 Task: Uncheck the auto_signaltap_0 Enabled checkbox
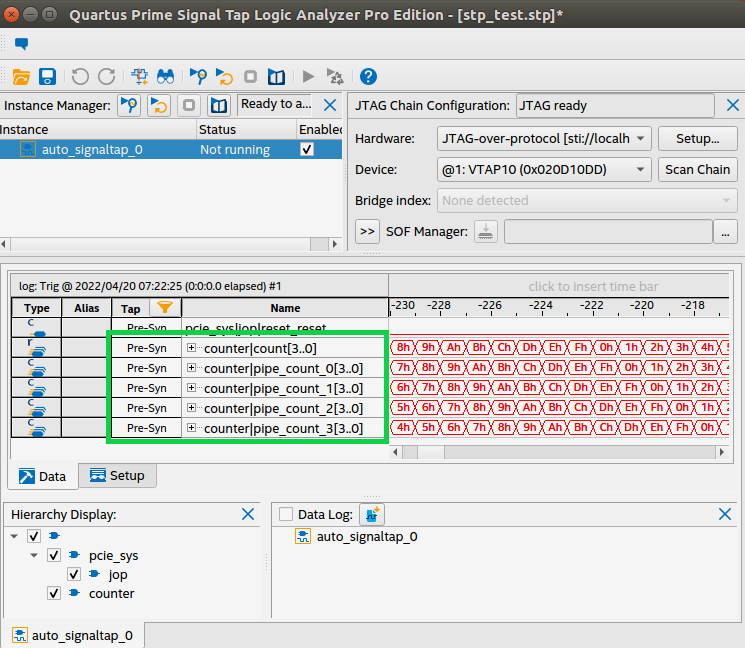pos(307,149)
